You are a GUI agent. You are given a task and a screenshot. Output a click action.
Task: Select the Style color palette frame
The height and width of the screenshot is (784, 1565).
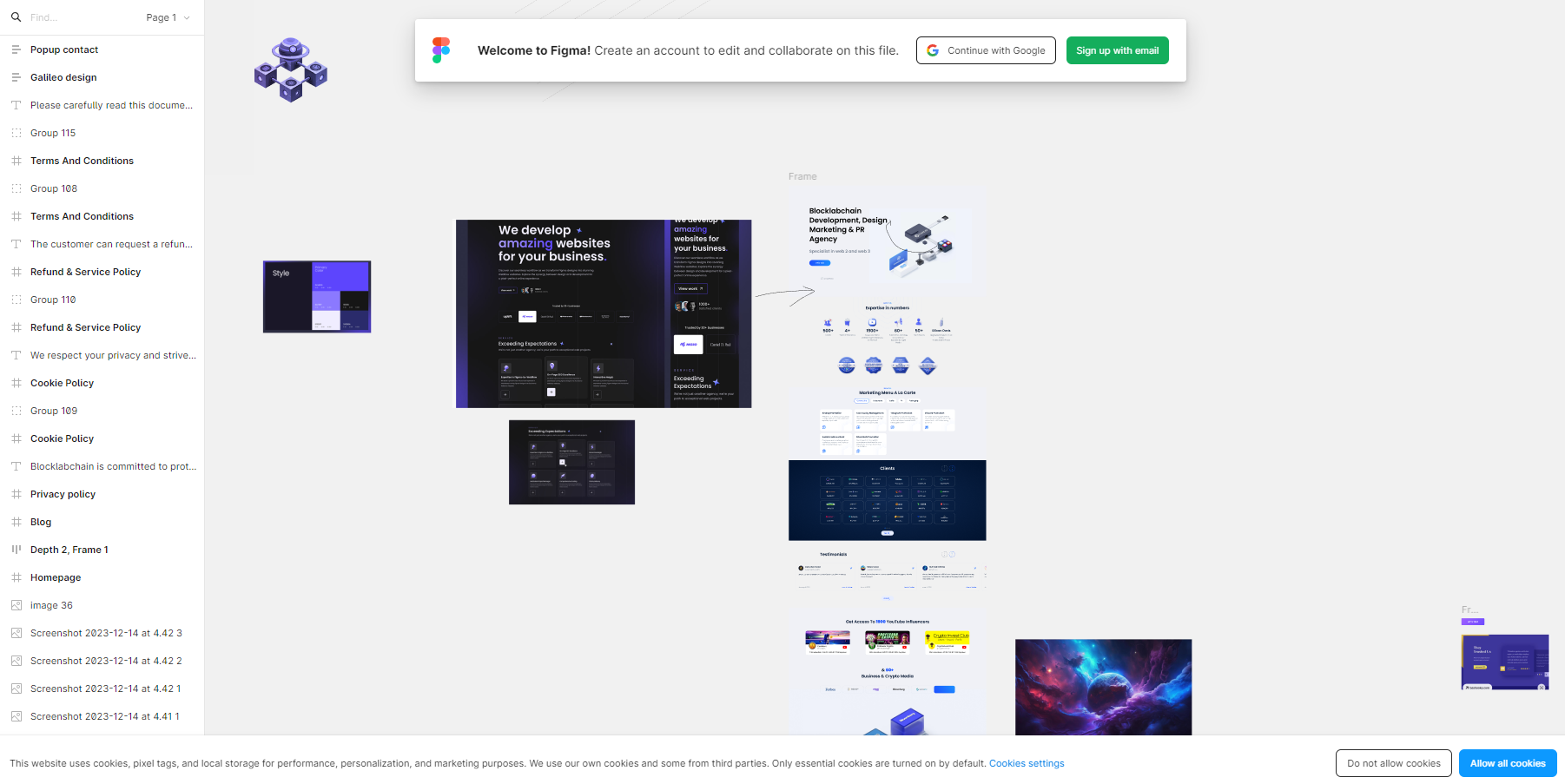tap(317, 296)
